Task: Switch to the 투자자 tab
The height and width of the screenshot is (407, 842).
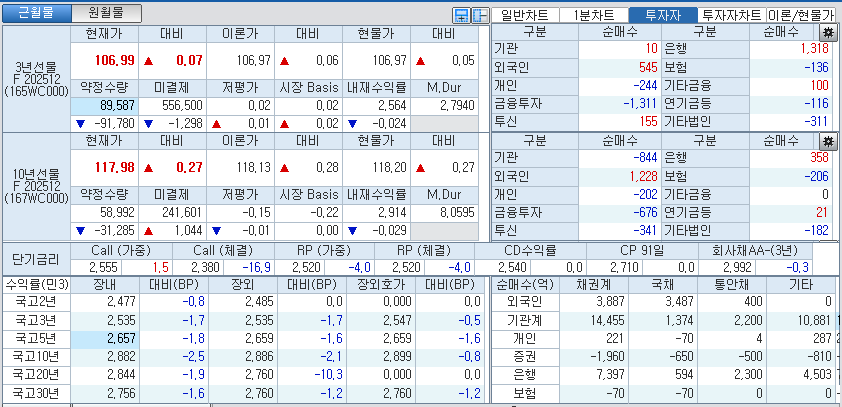Action: pos(663,15)
